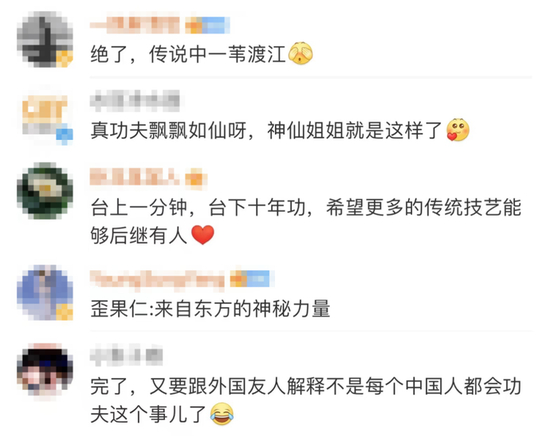Open the blue pixelated avatar
Viewport: 550px width, 436px height.
coord(45,293)
